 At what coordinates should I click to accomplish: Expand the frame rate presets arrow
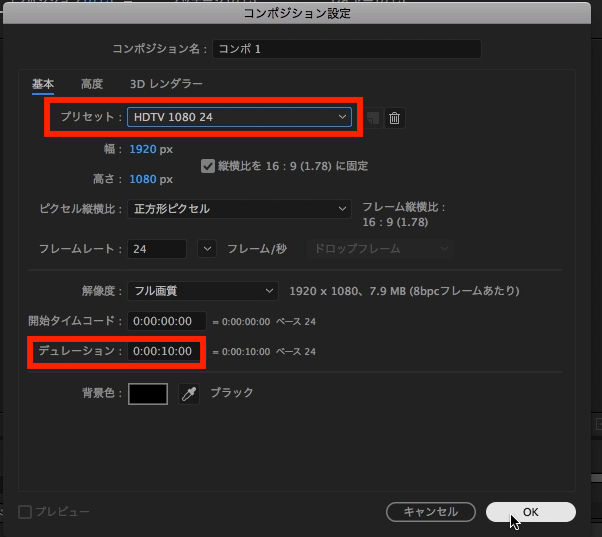pyautogui.click(x=207, y=249)
